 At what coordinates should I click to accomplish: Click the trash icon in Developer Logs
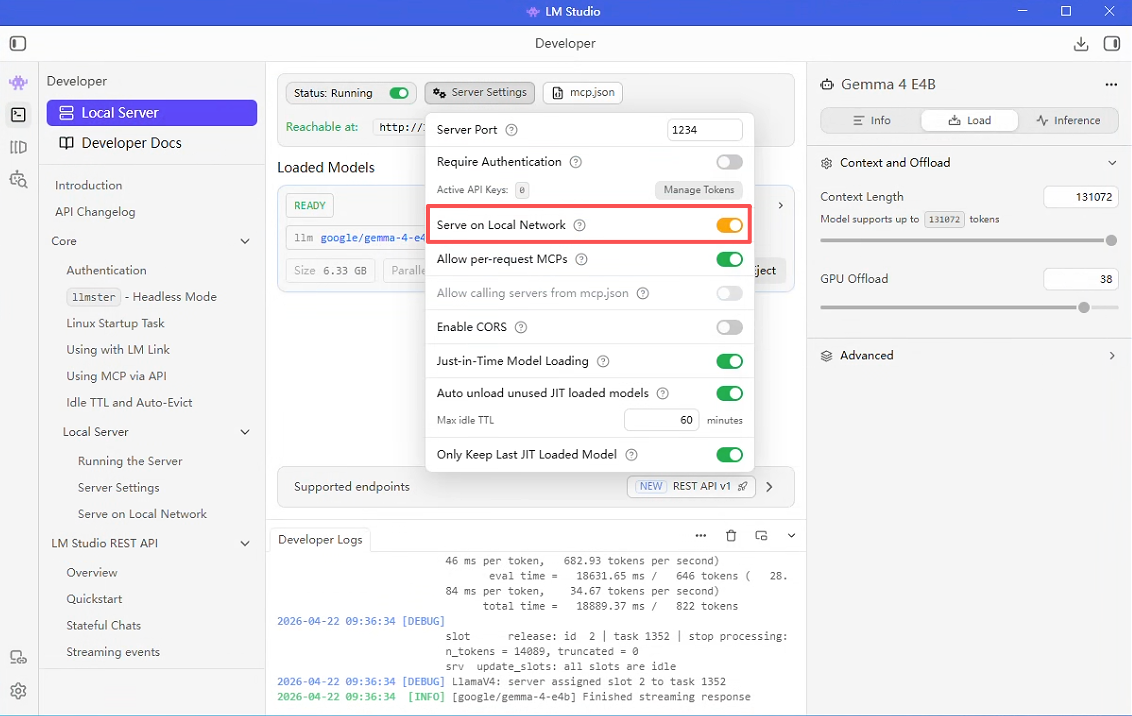731,536
